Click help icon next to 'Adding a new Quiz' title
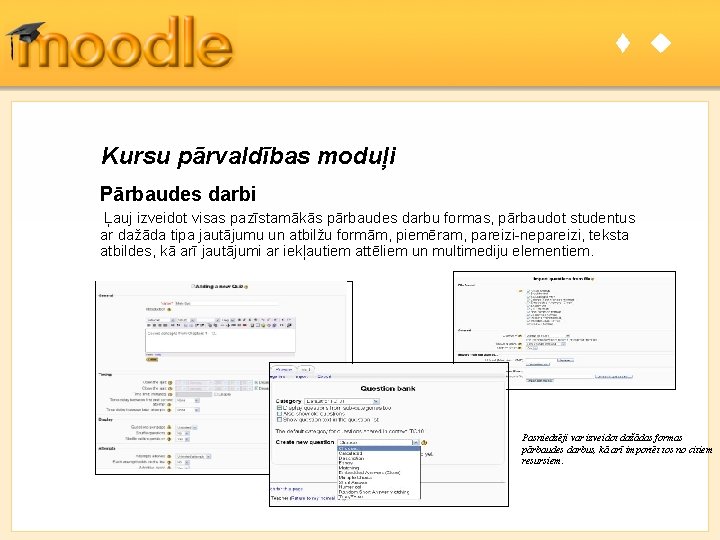 246,287
